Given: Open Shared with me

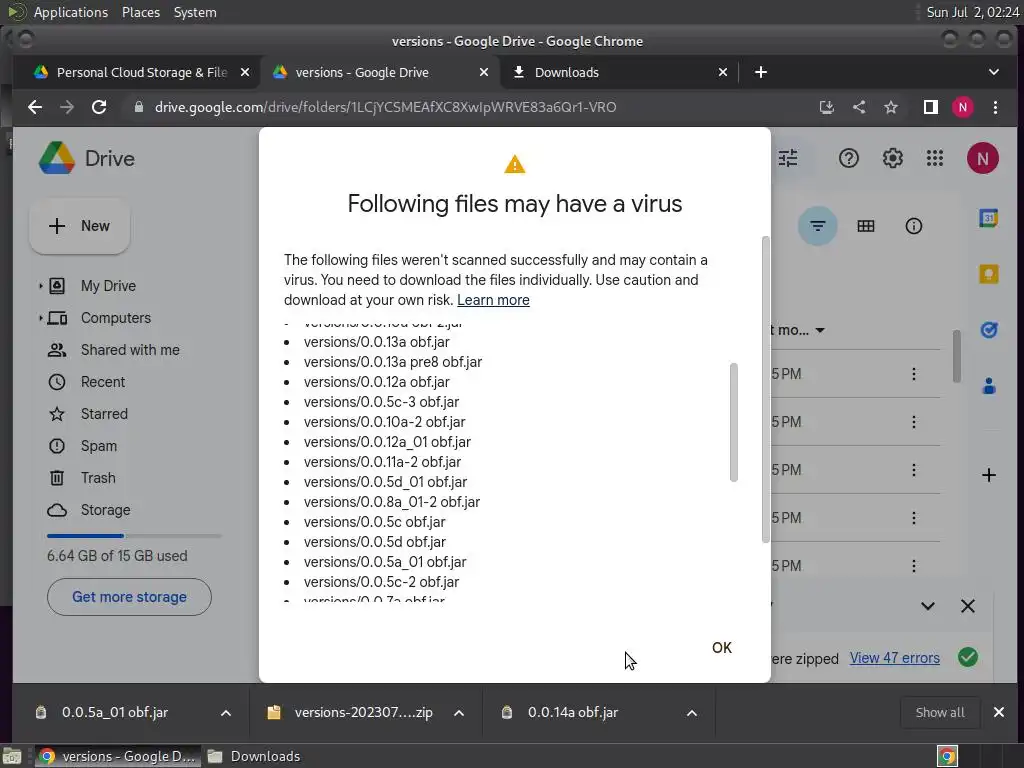Looking at the screenshot, I should point(130,350).
